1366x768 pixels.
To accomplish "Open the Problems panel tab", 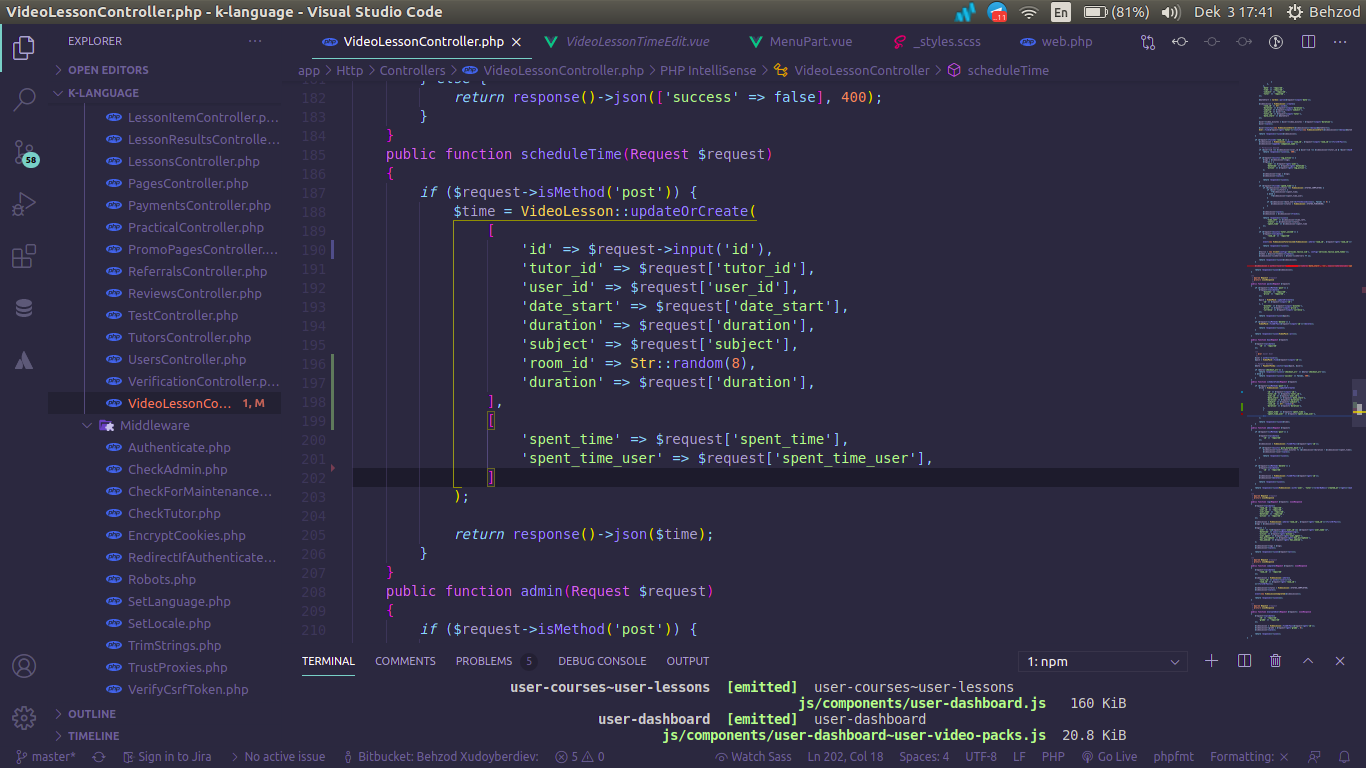I will [495, 661].
